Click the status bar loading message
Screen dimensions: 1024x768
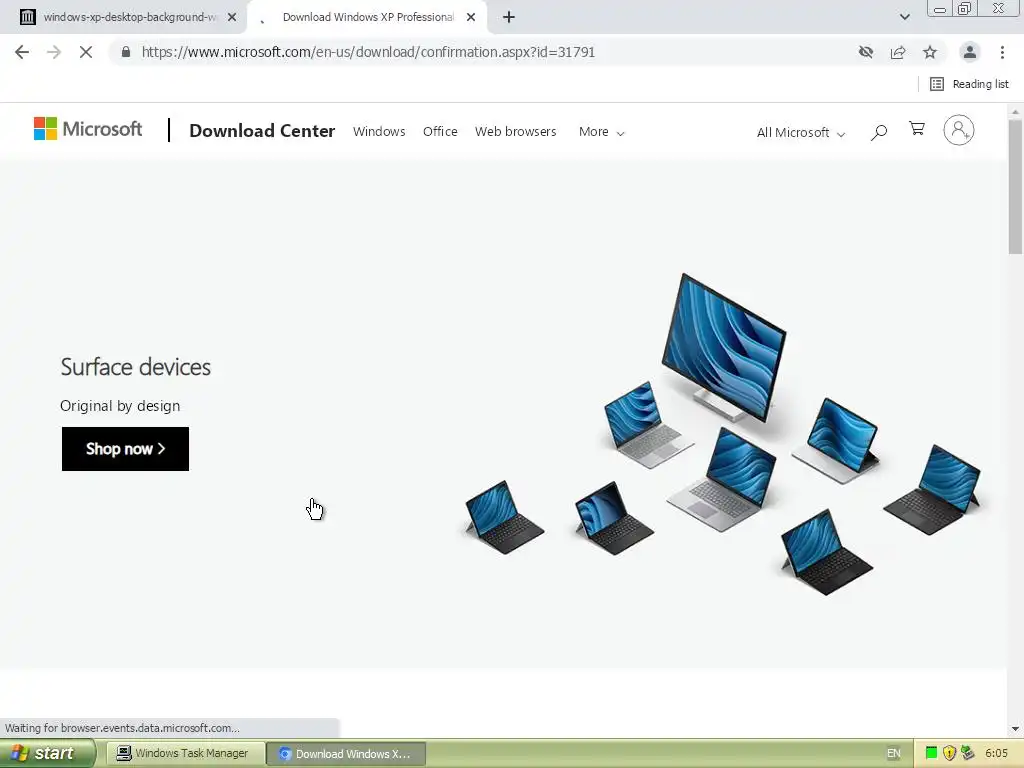tap(122, 728)
